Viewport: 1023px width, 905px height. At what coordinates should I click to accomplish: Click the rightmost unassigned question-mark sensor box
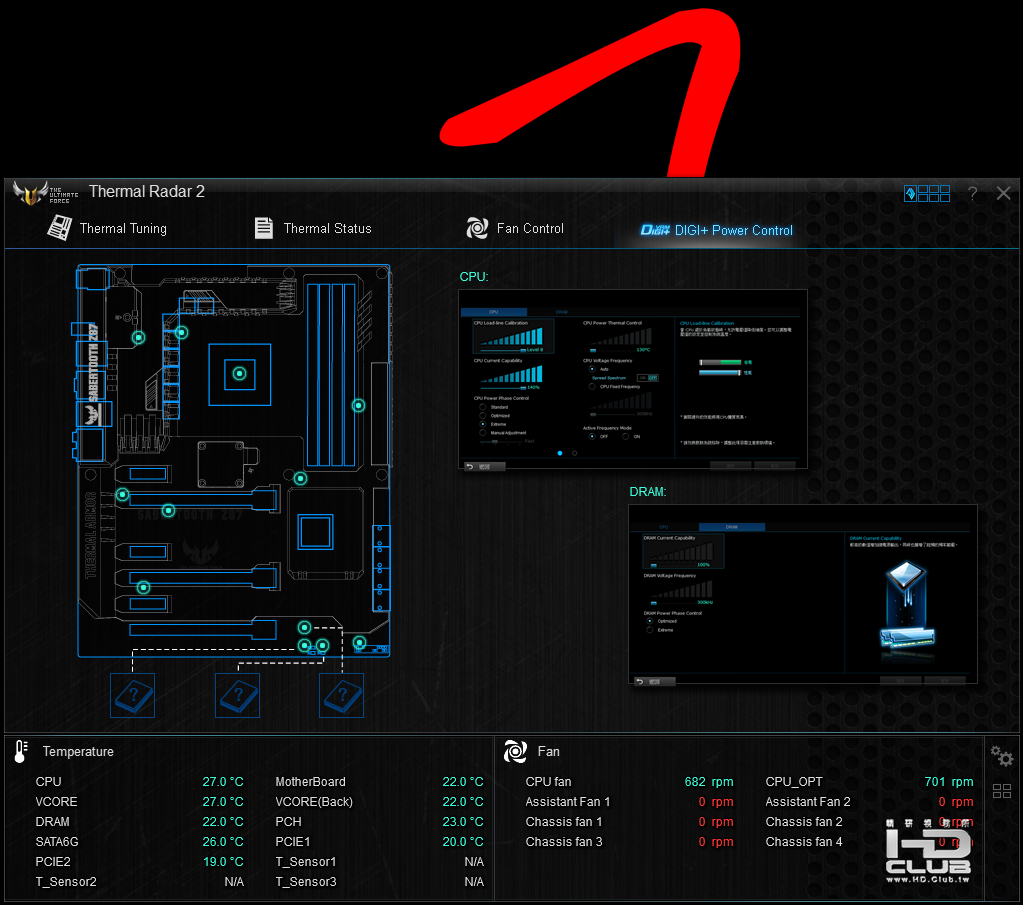[341, 696]
